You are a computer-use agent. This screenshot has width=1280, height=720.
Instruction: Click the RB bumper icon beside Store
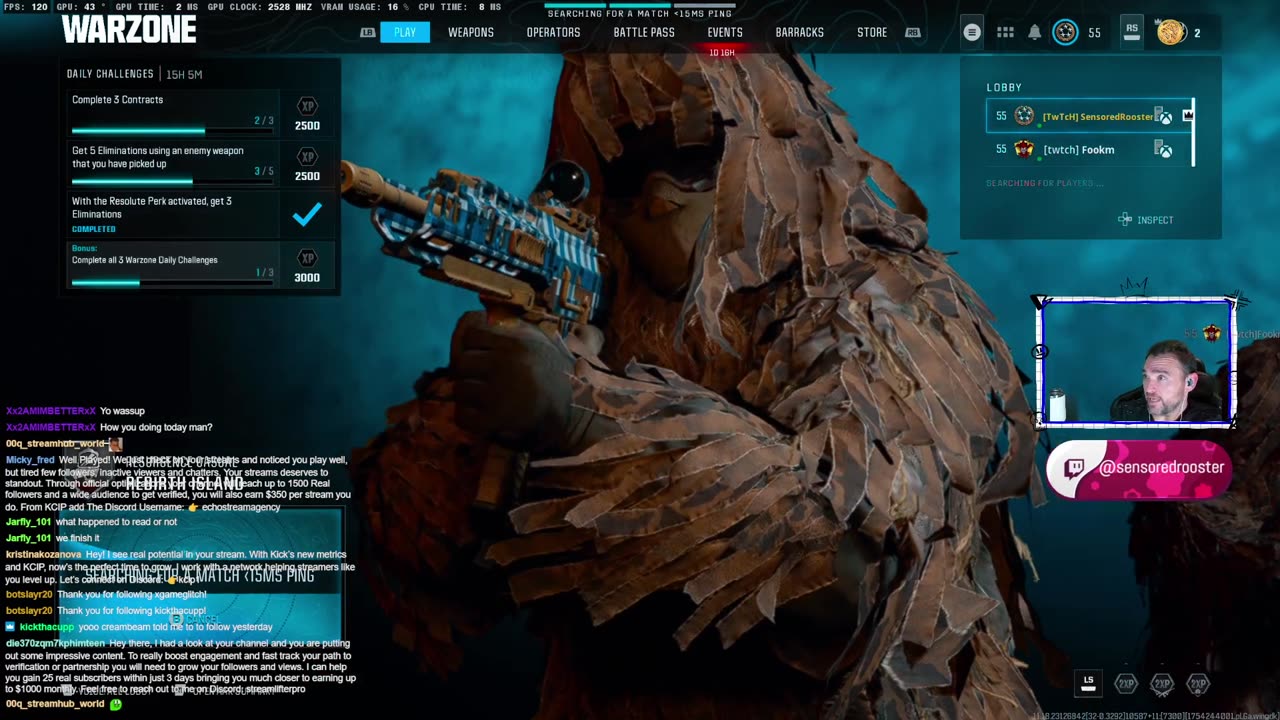[x=912, y=32]
